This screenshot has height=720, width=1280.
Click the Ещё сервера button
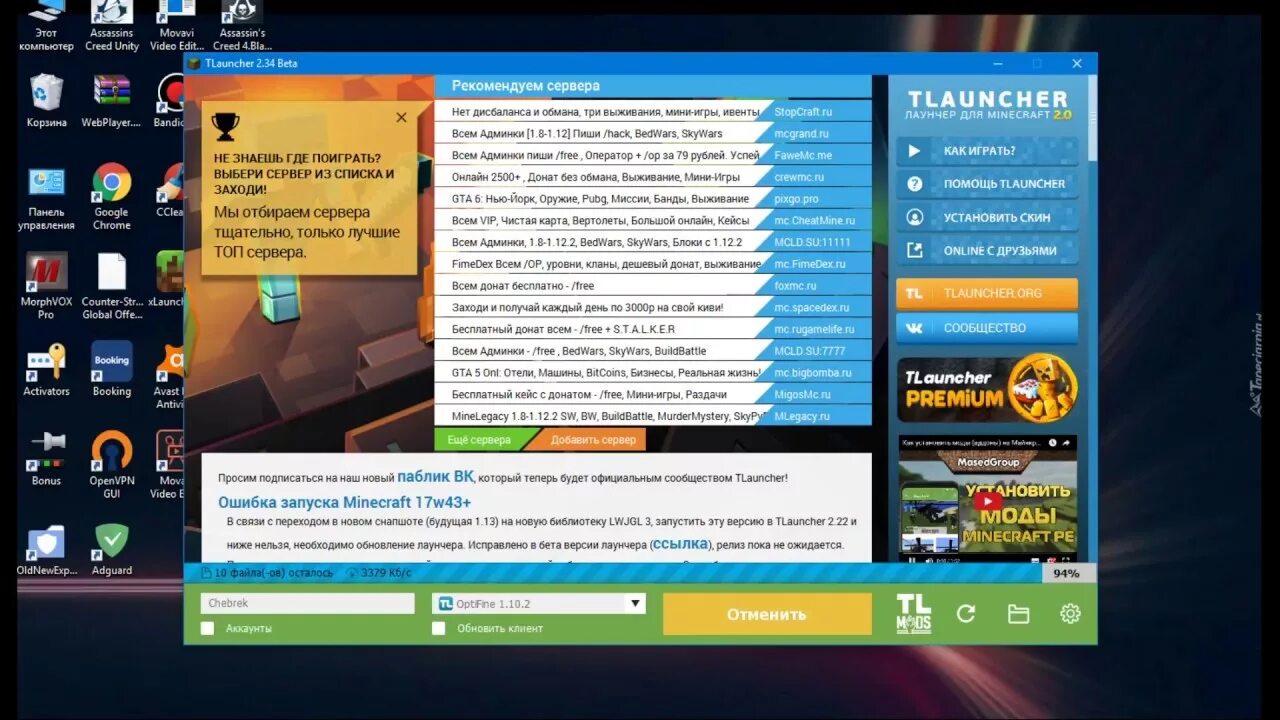(479, 440)
